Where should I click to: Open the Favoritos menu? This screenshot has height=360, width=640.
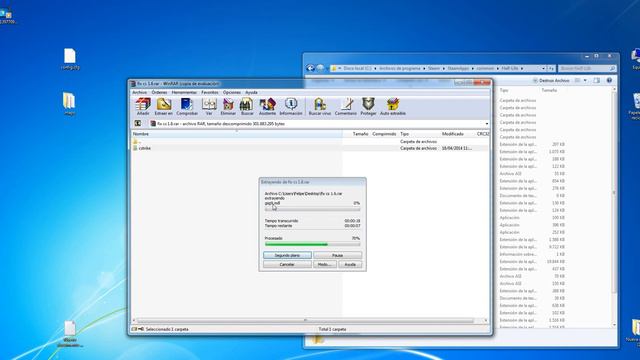pos(210,93)
